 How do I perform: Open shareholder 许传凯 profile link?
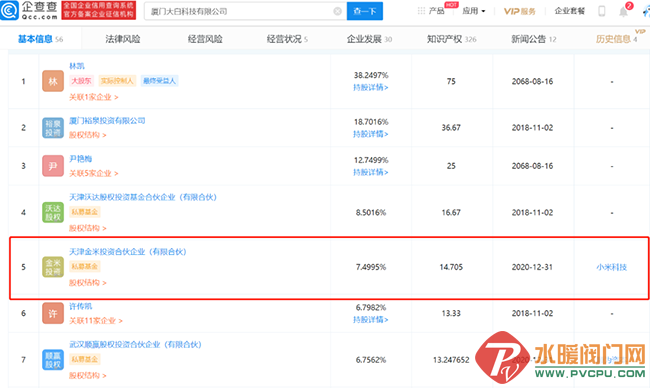tap(80, 306)
